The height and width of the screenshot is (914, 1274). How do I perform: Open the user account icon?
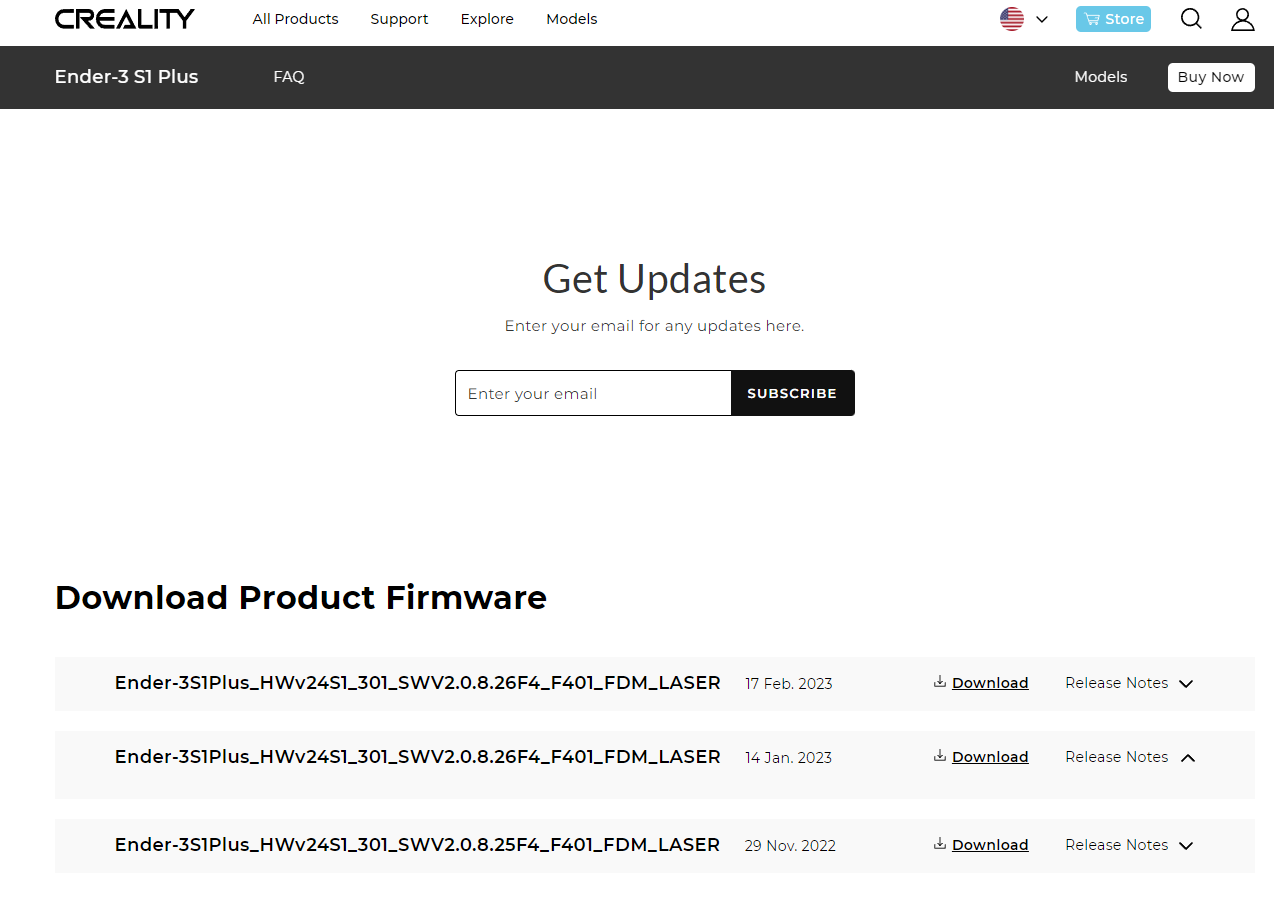pyautogui.click(x=1242, y=19)
